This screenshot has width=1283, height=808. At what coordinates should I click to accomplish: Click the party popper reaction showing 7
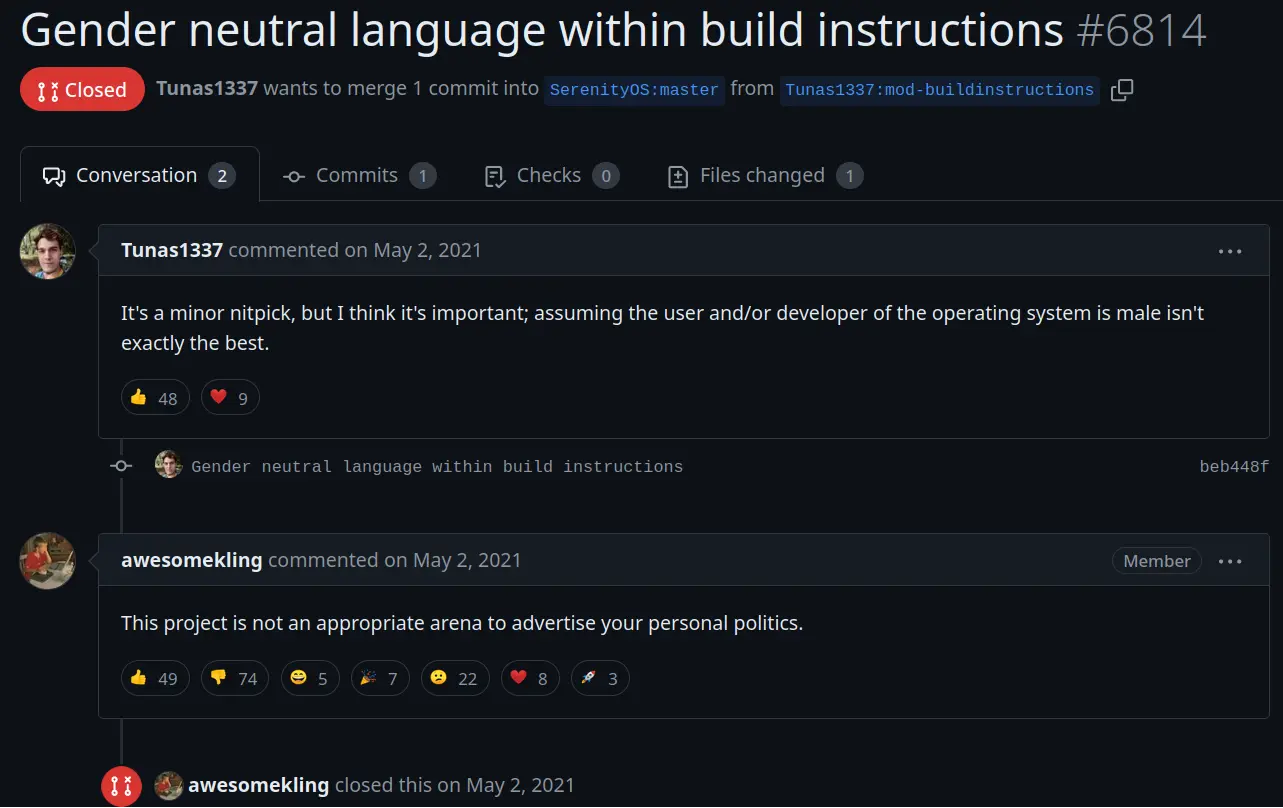click(379, 678)
